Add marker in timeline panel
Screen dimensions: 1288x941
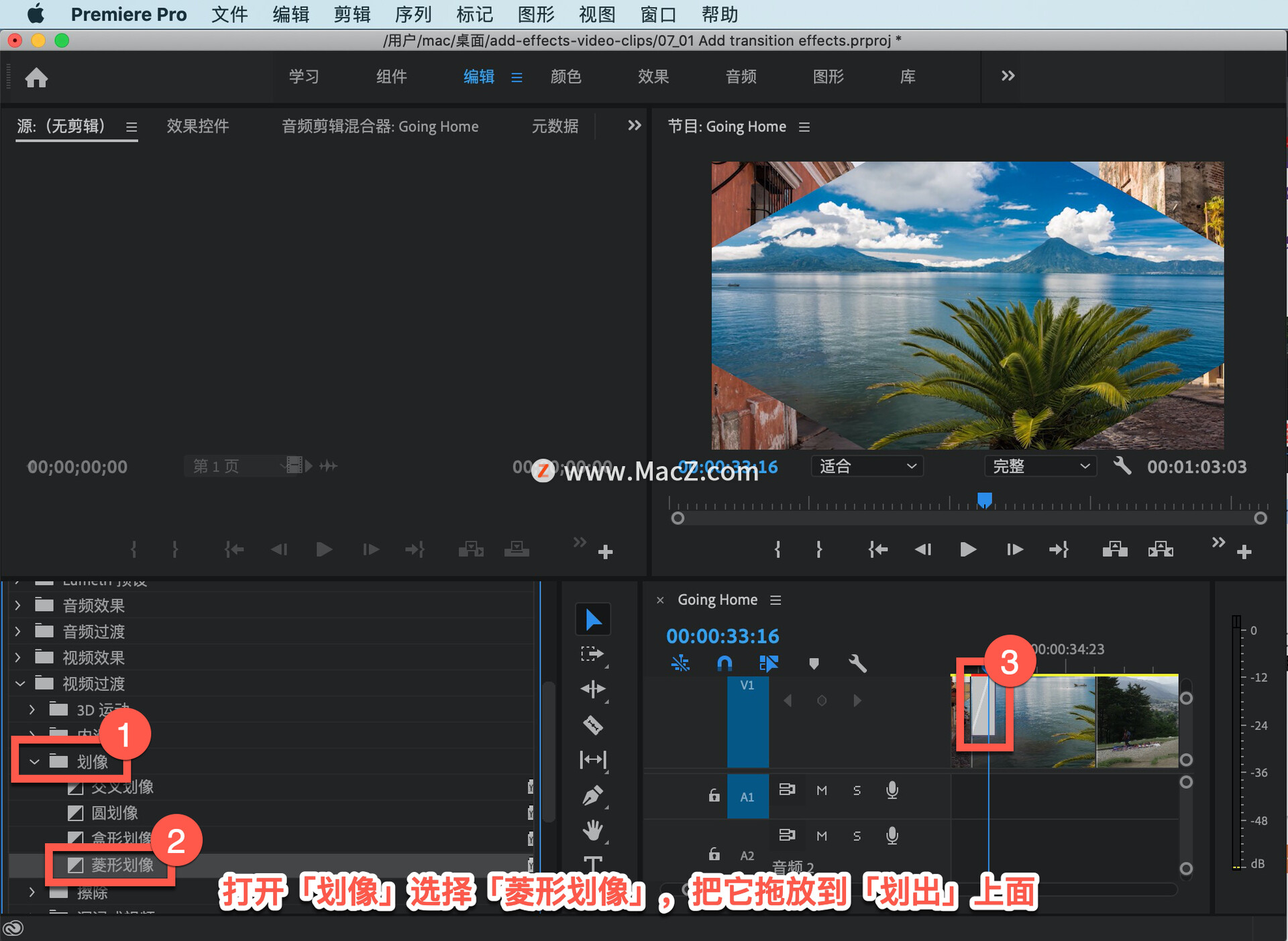click(814, 664)
